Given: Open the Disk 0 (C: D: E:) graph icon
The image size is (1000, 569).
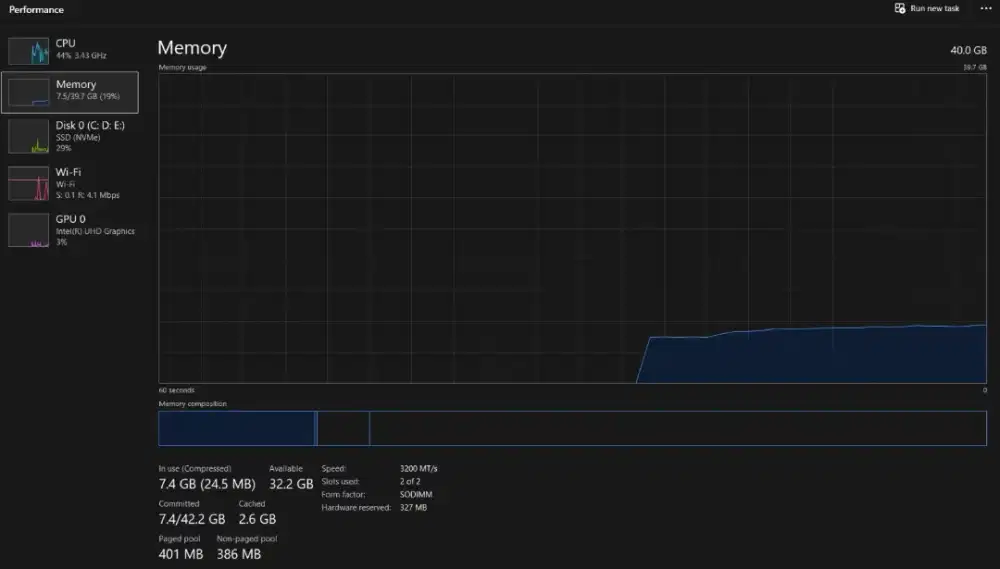Looking at the screenshot, I should click(28, 137).
